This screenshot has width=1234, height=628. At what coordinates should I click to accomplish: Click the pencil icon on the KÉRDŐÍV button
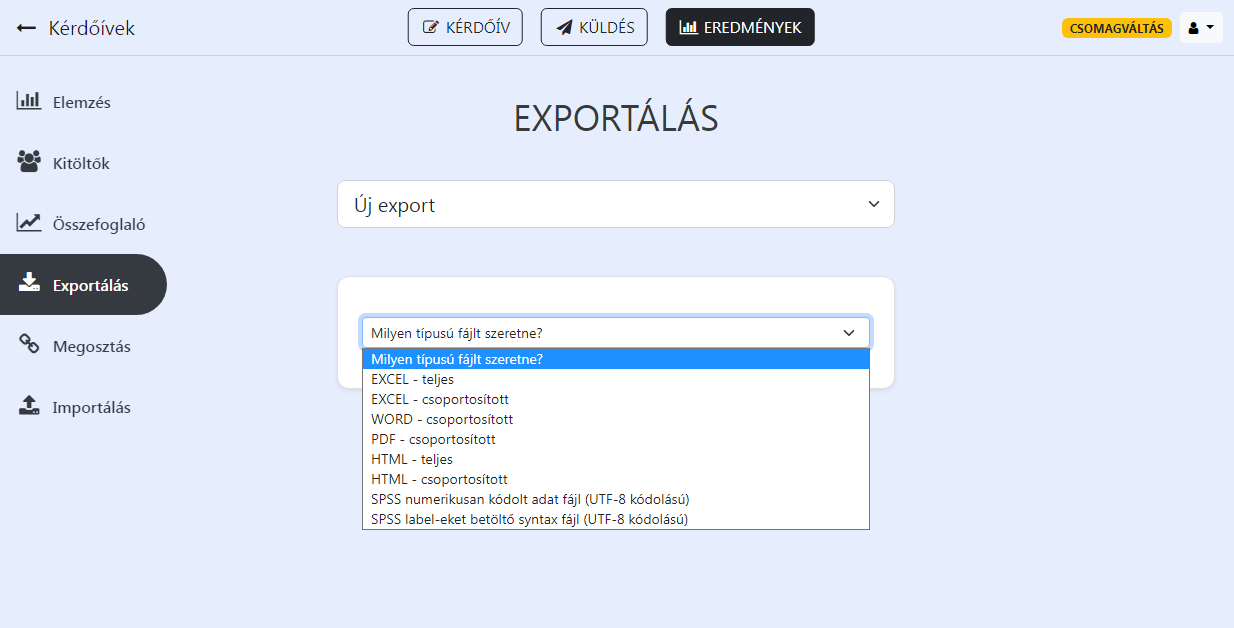pyautogui.click(x=431, y=28)
